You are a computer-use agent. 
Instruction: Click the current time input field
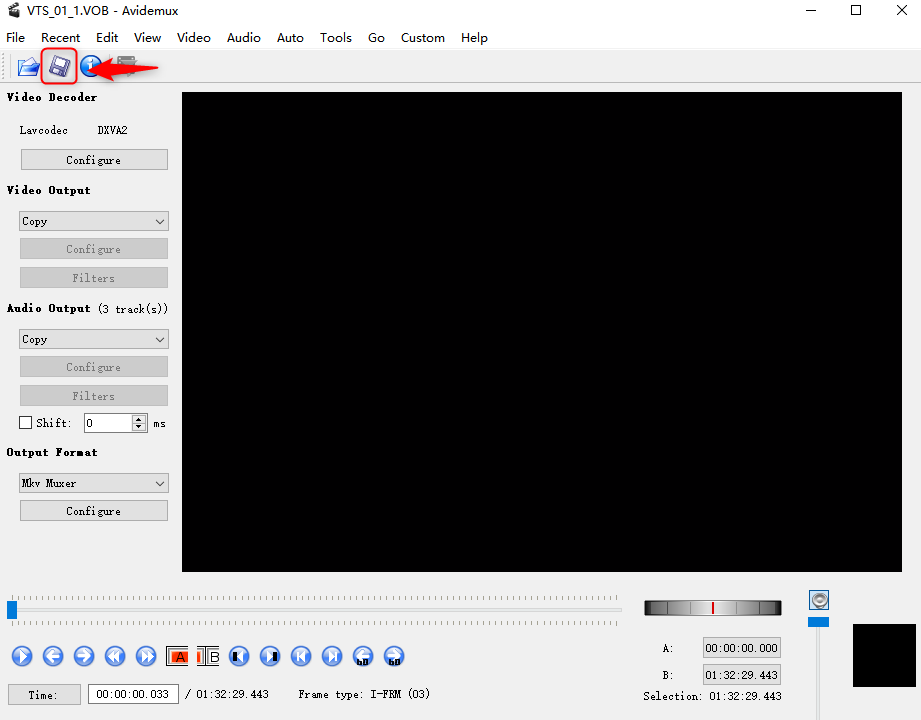[133, 694]
